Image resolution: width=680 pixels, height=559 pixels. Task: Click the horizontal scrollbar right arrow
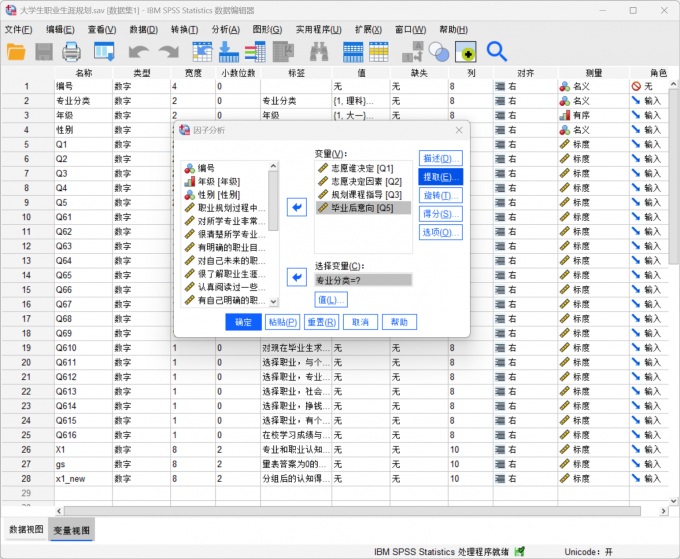pyautogui.click(x=664, y=511)
